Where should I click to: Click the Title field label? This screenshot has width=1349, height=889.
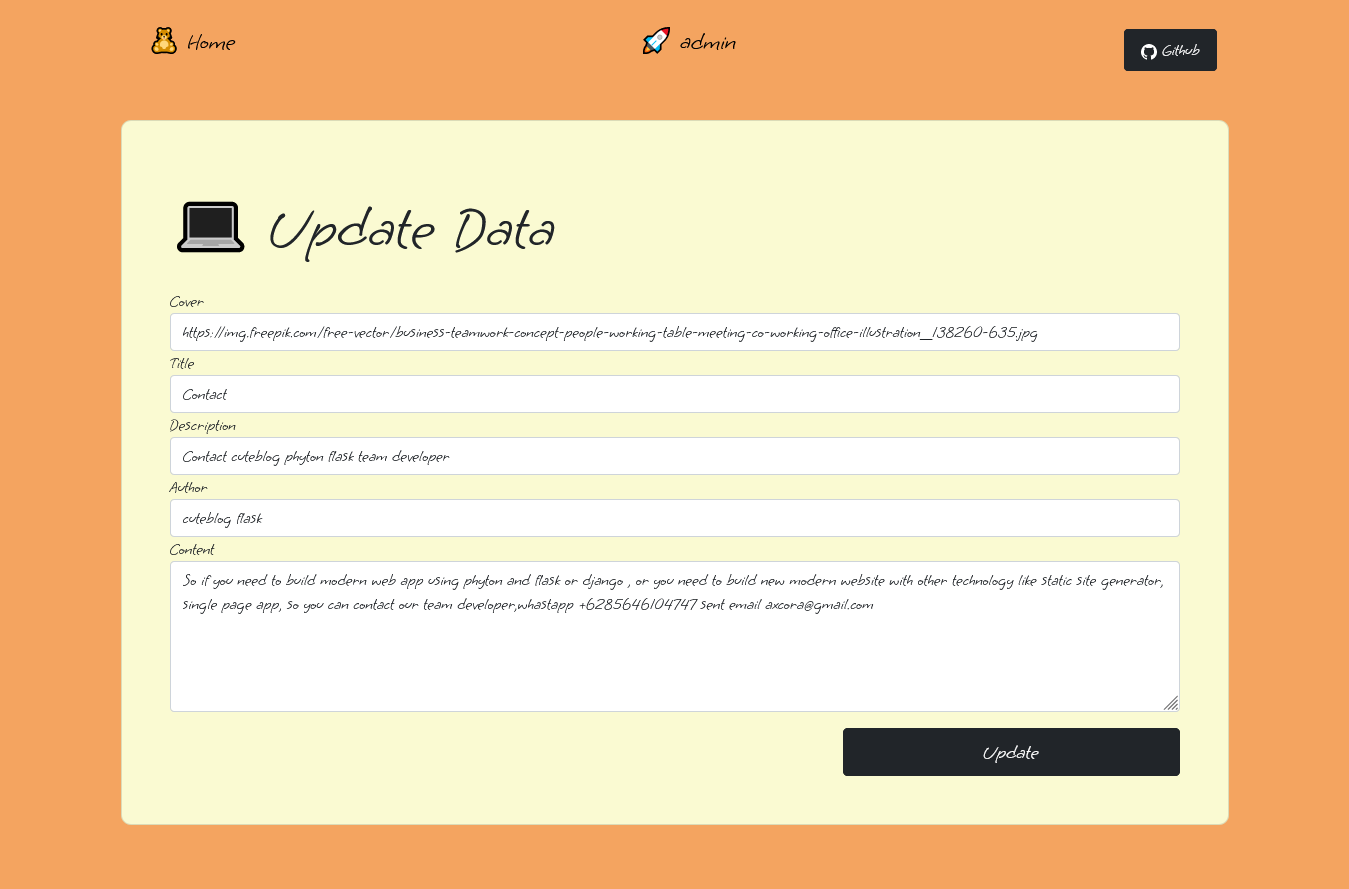[182, 364]
